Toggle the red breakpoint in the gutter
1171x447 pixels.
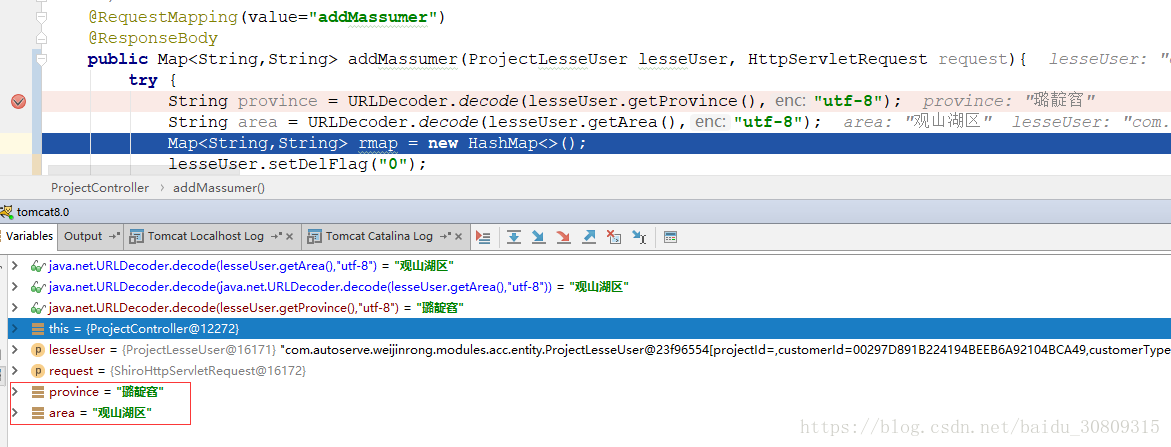click(x=18, y=101)
